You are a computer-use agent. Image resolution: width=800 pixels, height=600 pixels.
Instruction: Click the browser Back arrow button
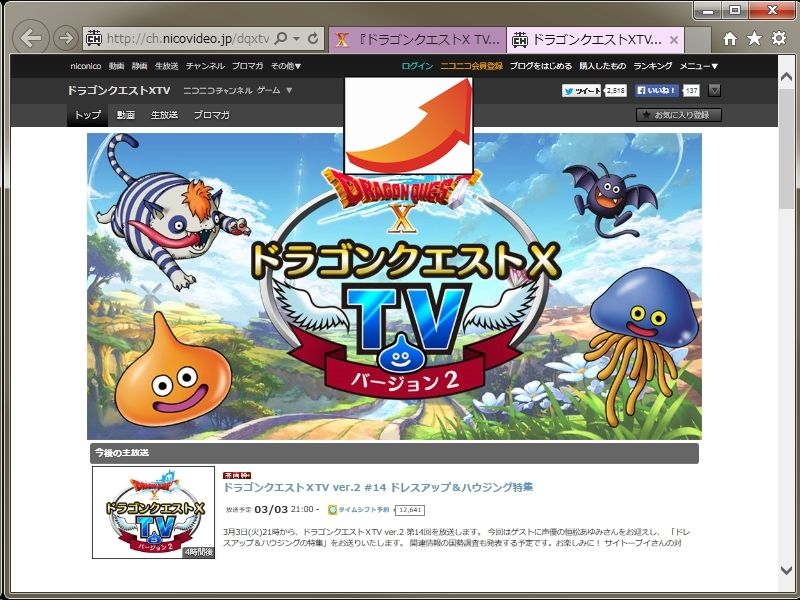point(31,37)
